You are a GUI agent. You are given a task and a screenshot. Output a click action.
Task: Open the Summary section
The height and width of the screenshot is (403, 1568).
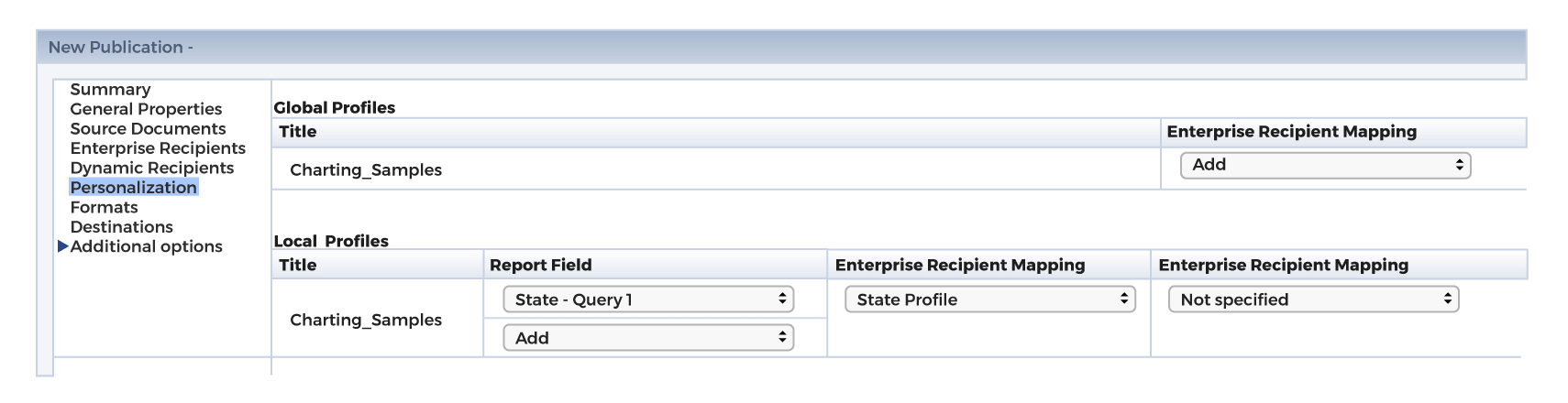tap(110, 89)
